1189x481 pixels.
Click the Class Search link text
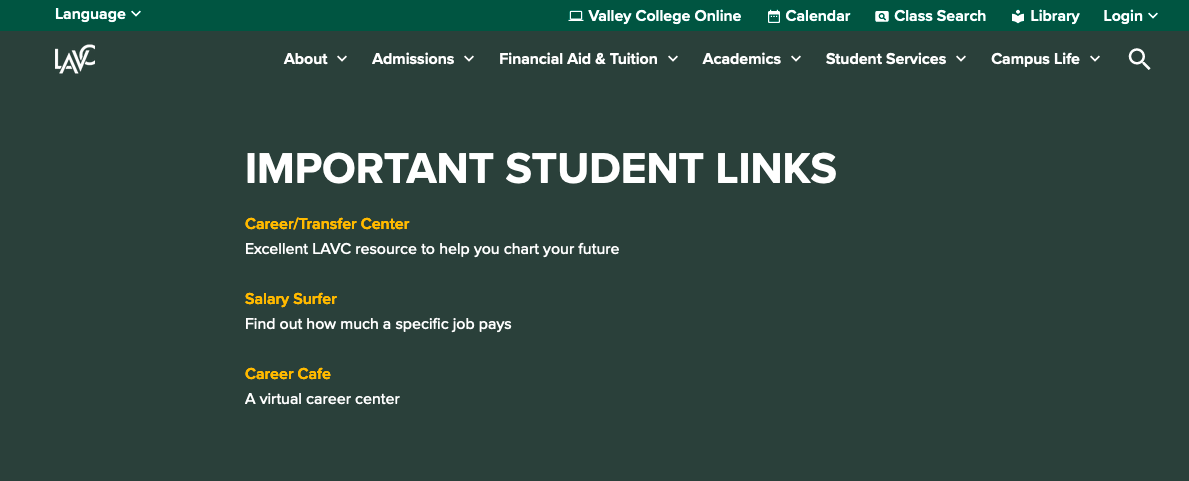click(x=940, y=16)
